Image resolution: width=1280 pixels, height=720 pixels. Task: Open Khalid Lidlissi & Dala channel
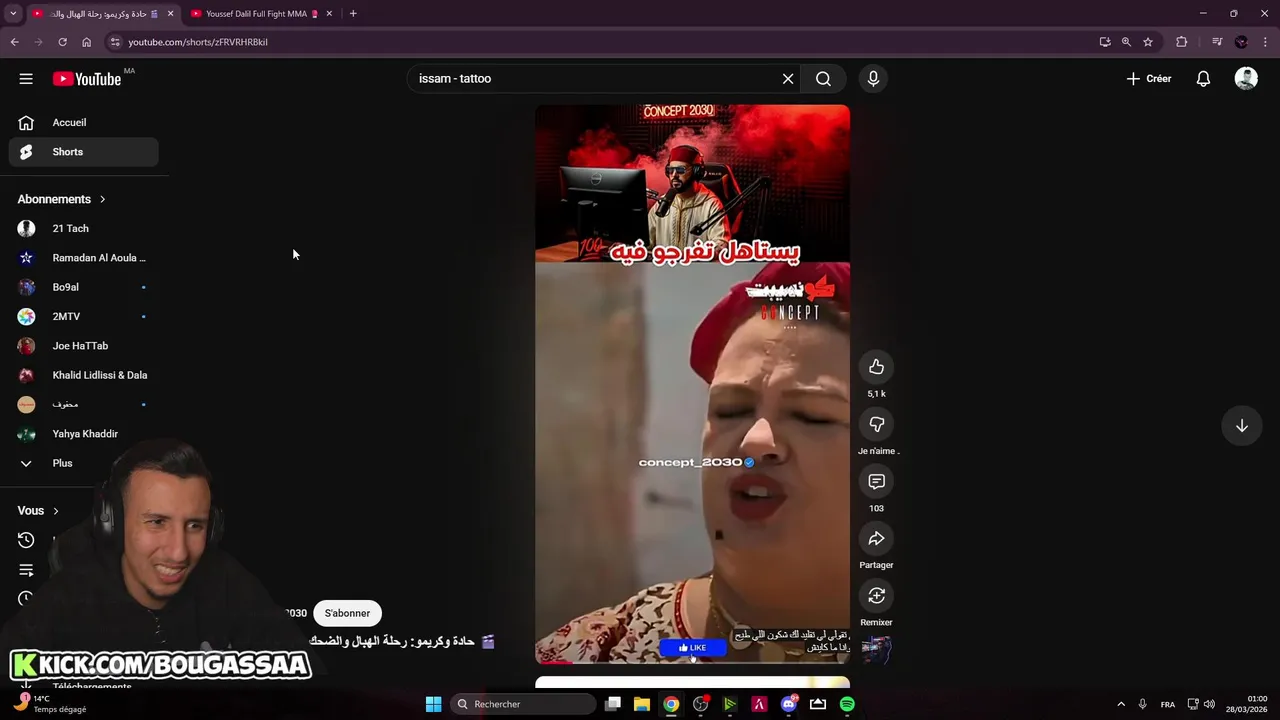pos(84,375)
